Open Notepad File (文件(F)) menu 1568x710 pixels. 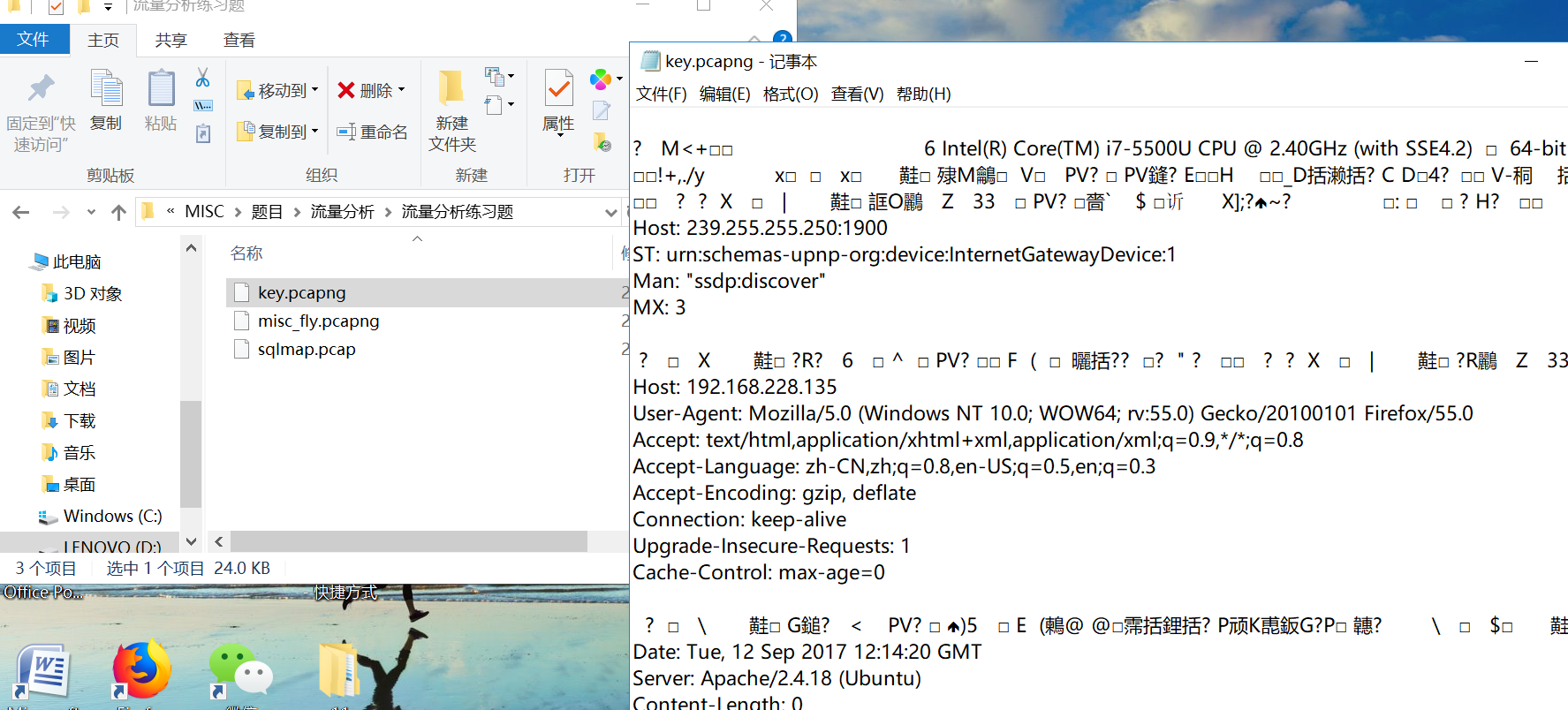click(662, 94)
